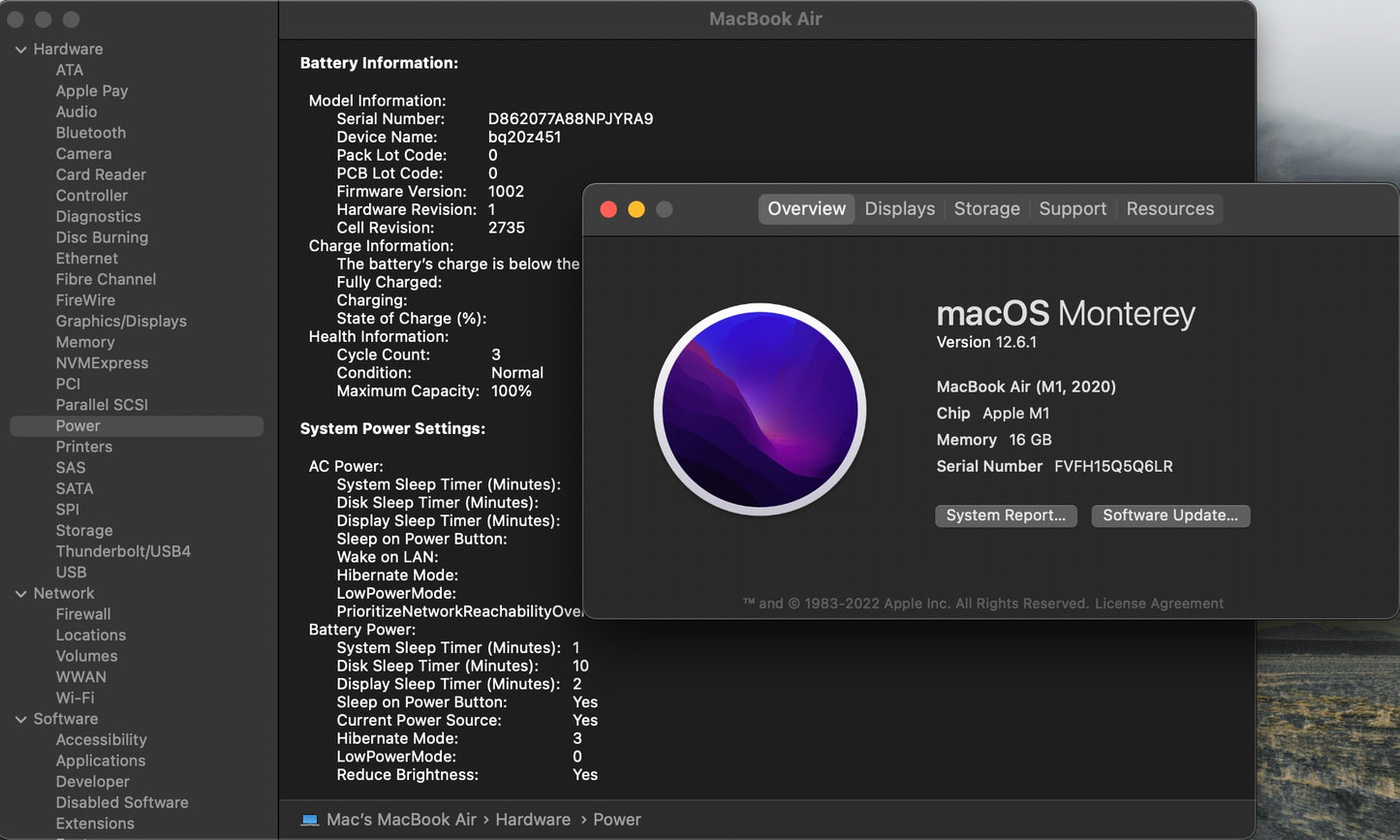Select Thunderbolt/USB4 from the sidebar

[123, 551]
